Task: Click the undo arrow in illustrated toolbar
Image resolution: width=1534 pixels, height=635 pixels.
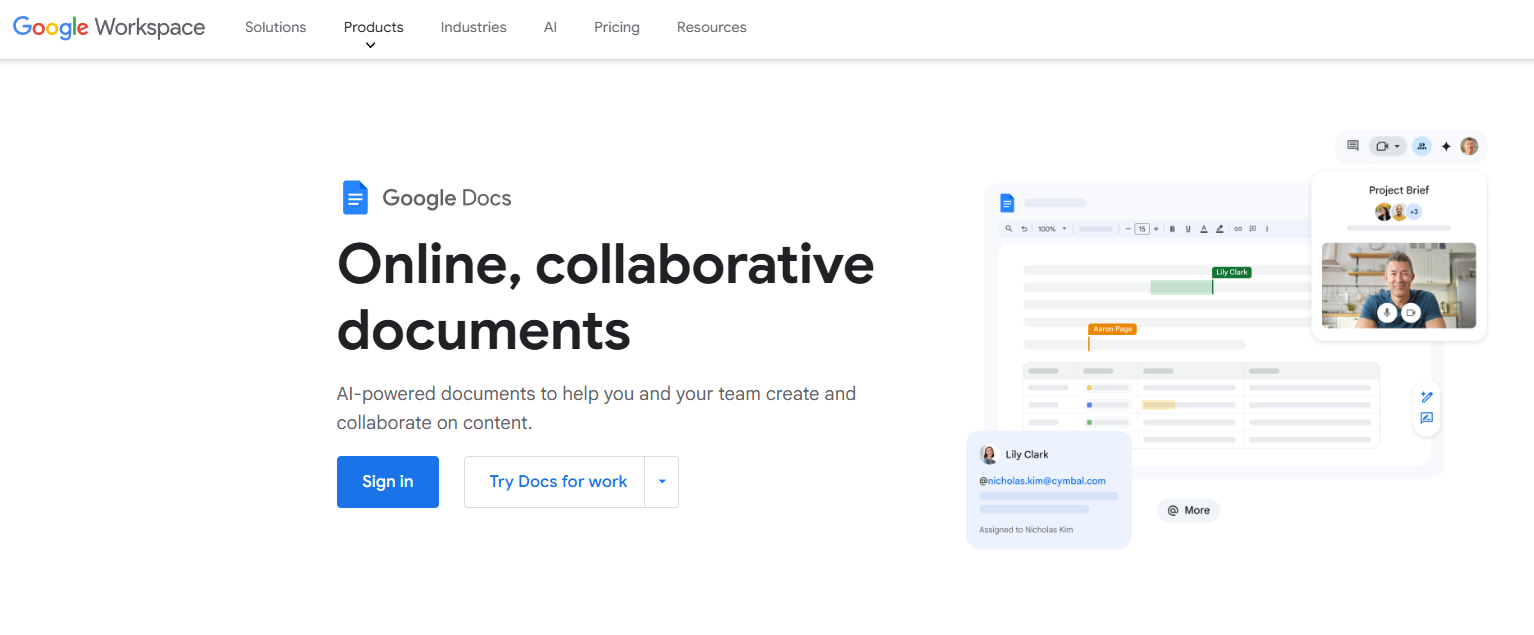Action: tap(1024, 229)
